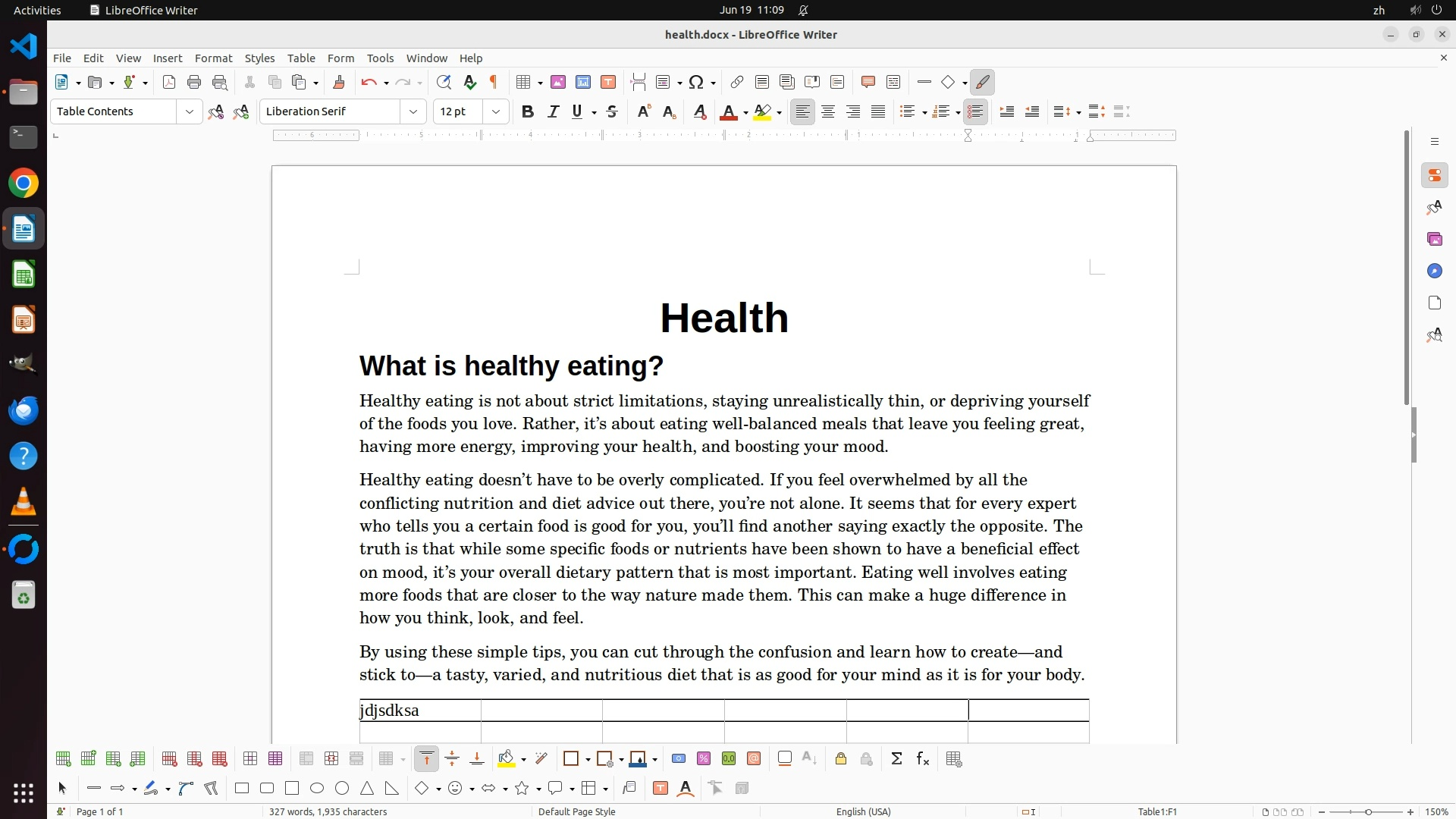Click the Sum icon in table toolbar
Image resolution: width=1456 pixels, height=819 pixels.
tap(896, 759)
